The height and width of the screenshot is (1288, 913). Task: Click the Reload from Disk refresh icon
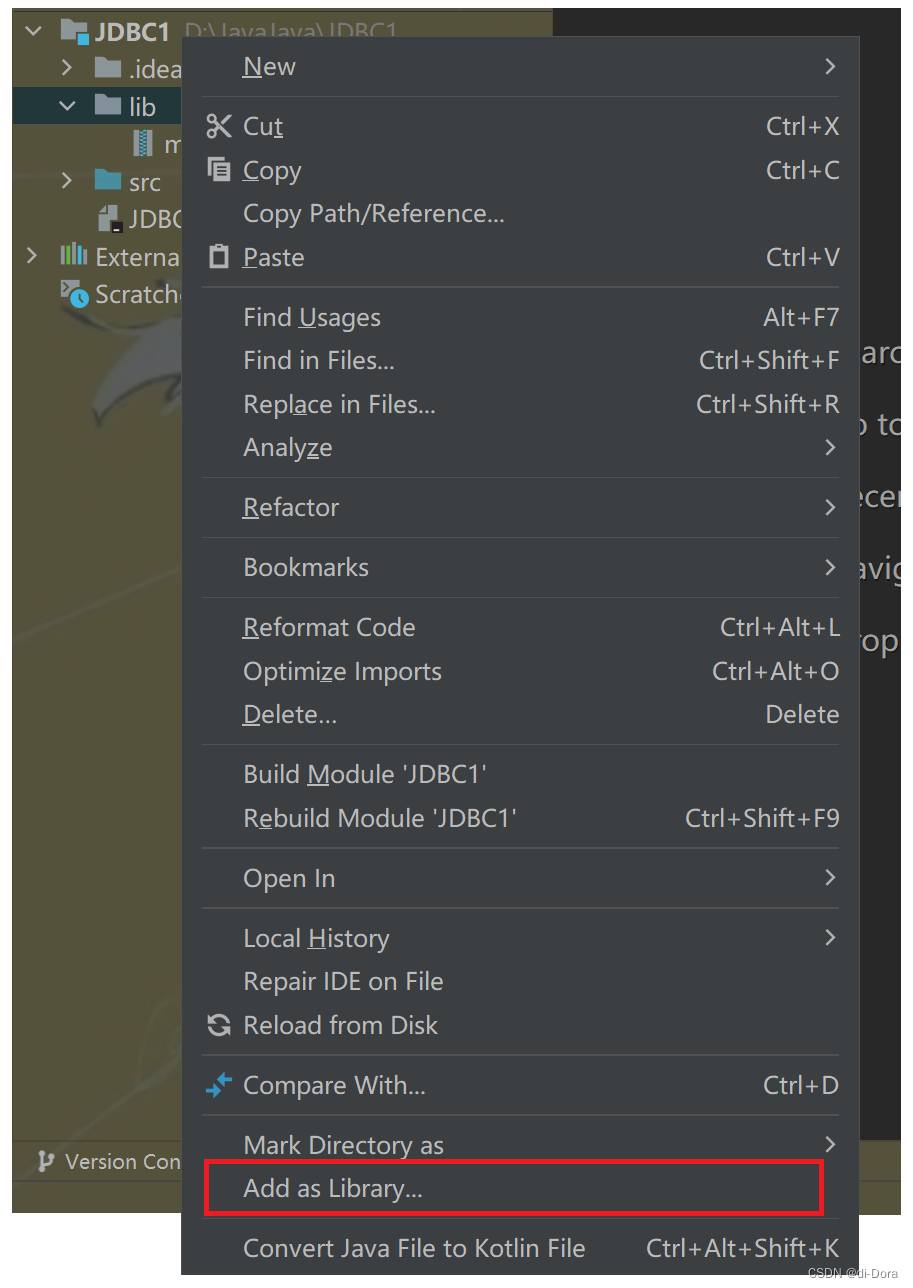(219, 1025)
